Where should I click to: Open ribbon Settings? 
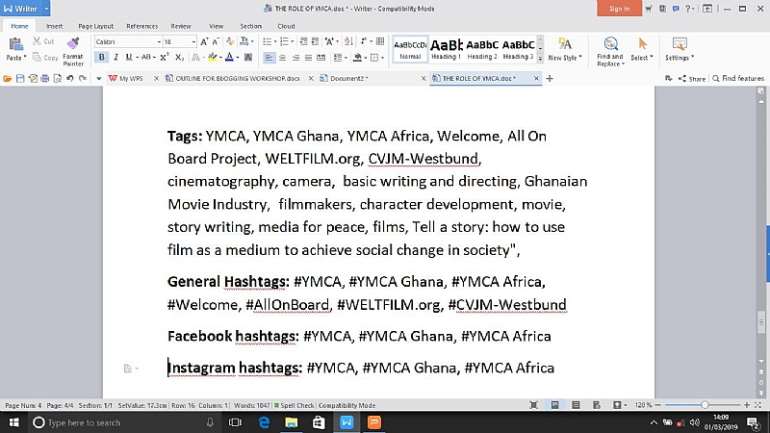click(680, 50)
